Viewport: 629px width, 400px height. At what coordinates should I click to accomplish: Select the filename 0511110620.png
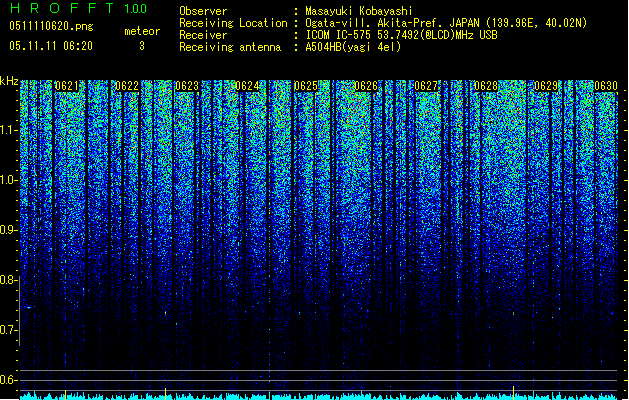[x=51, y=26]
